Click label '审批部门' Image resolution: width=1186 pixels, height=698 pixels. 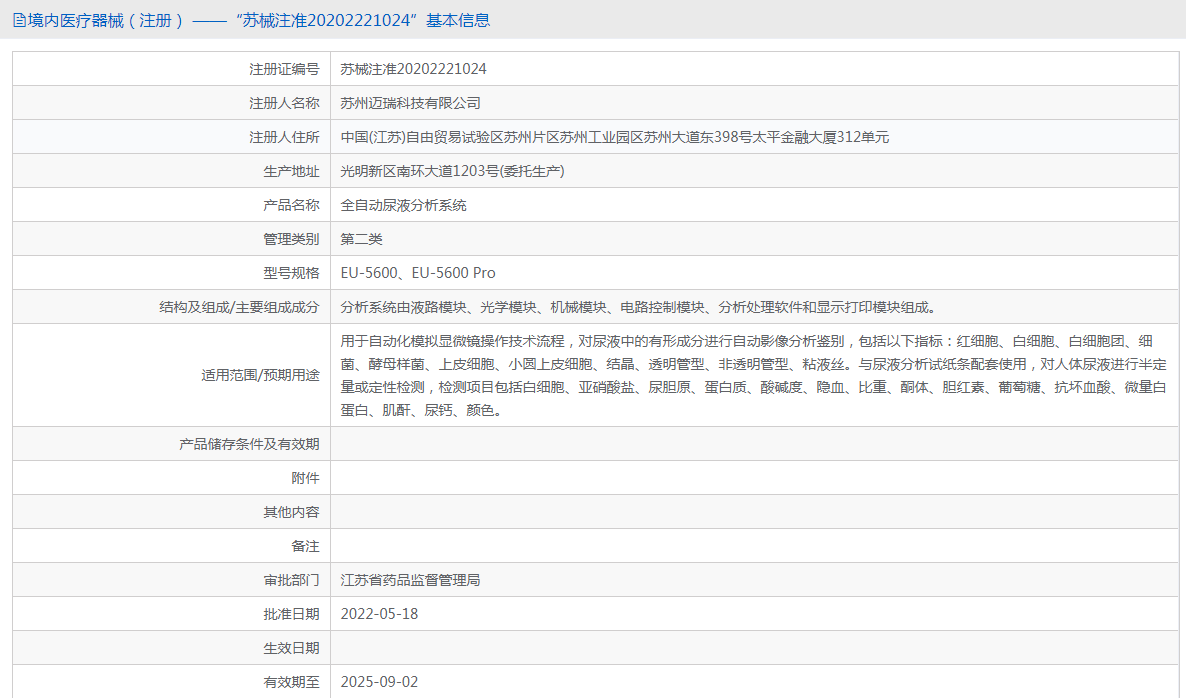(291, 580)
